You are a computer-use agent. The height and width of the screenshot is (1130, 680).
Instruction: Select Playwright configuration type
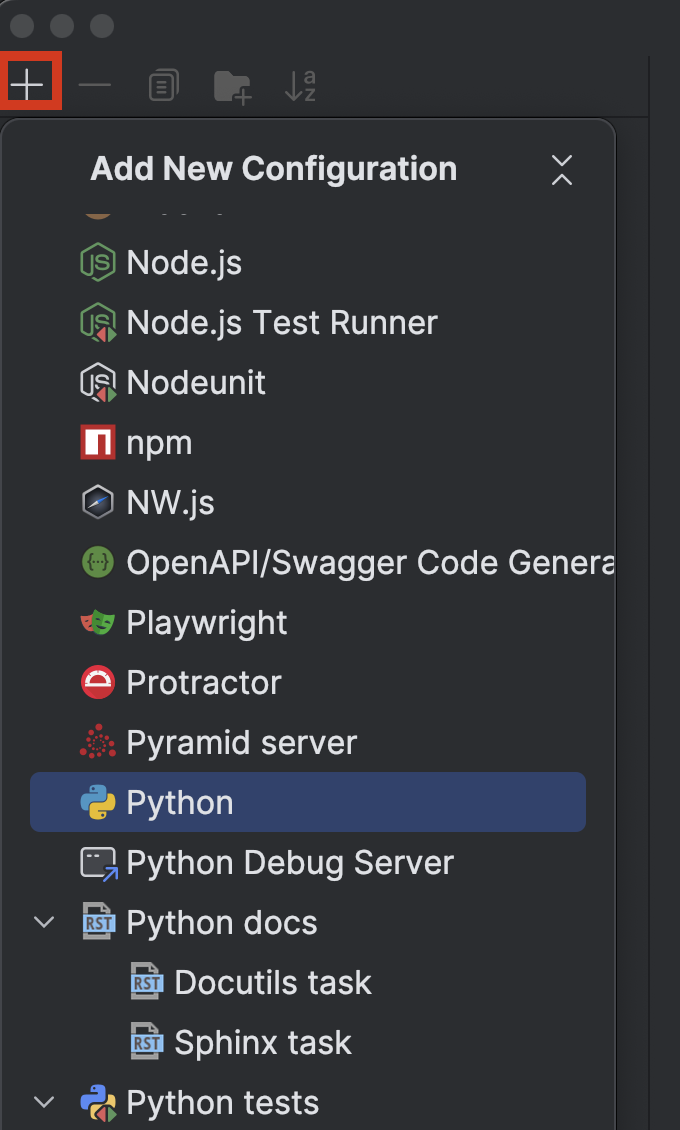click(308, 623)
